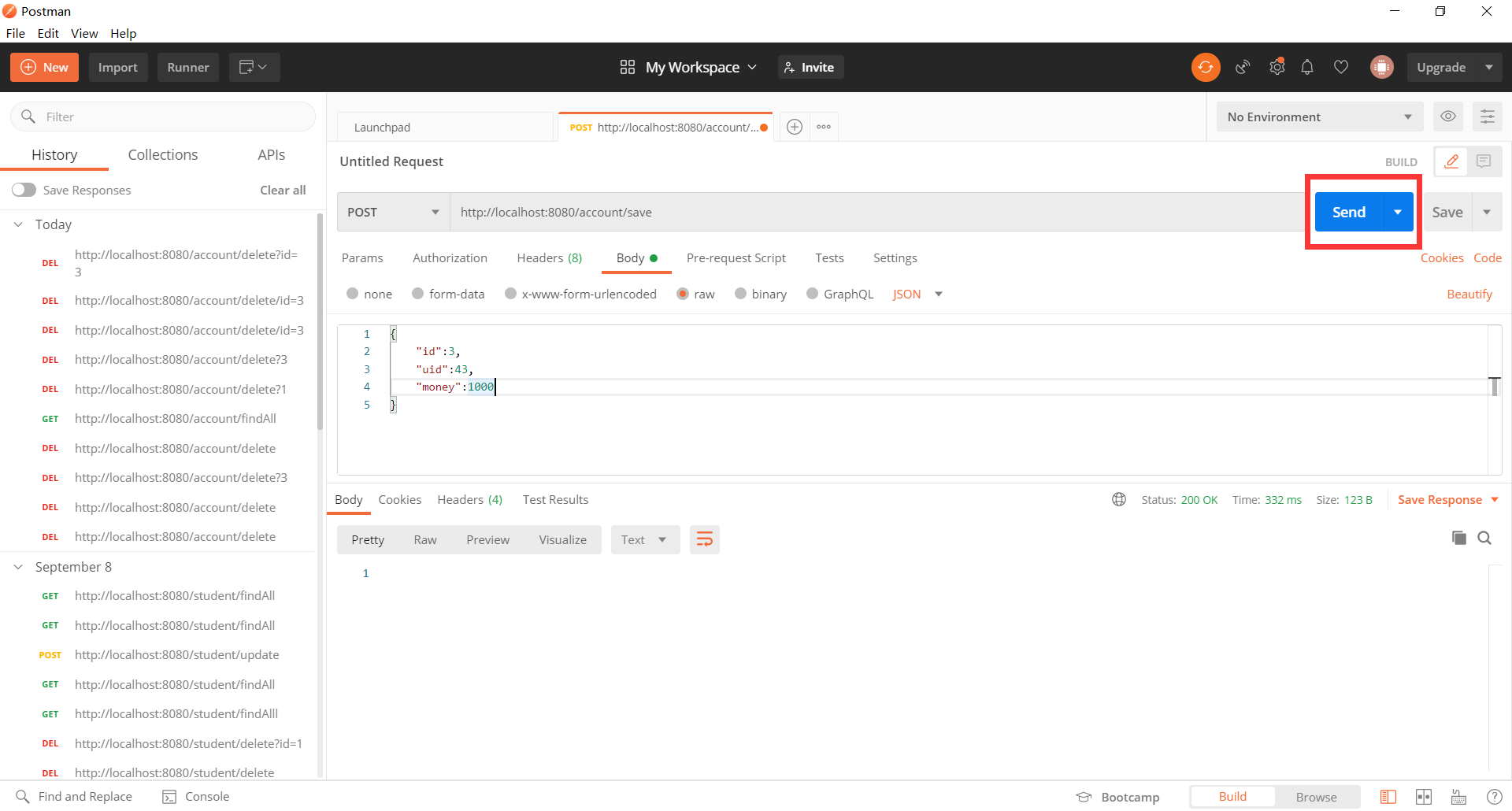Image resolution: width=1512 pixels, height=811 pixels.
Task: Open the keyboard shortcuts icon
Action: pyautogui.click(x=1458, y=797)
